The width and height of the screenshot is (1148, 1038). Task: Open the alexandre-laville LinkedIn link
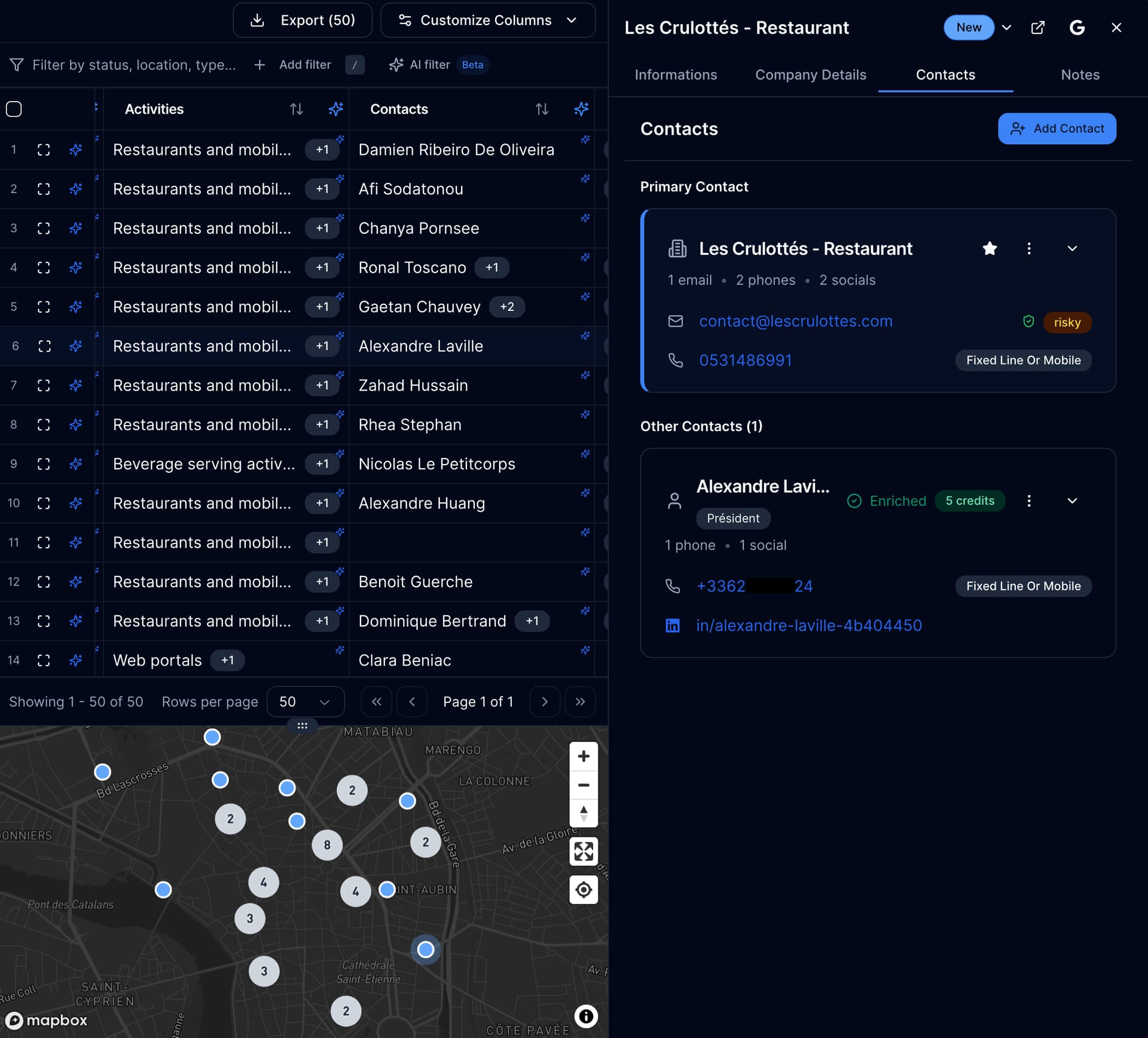[808, 625]
